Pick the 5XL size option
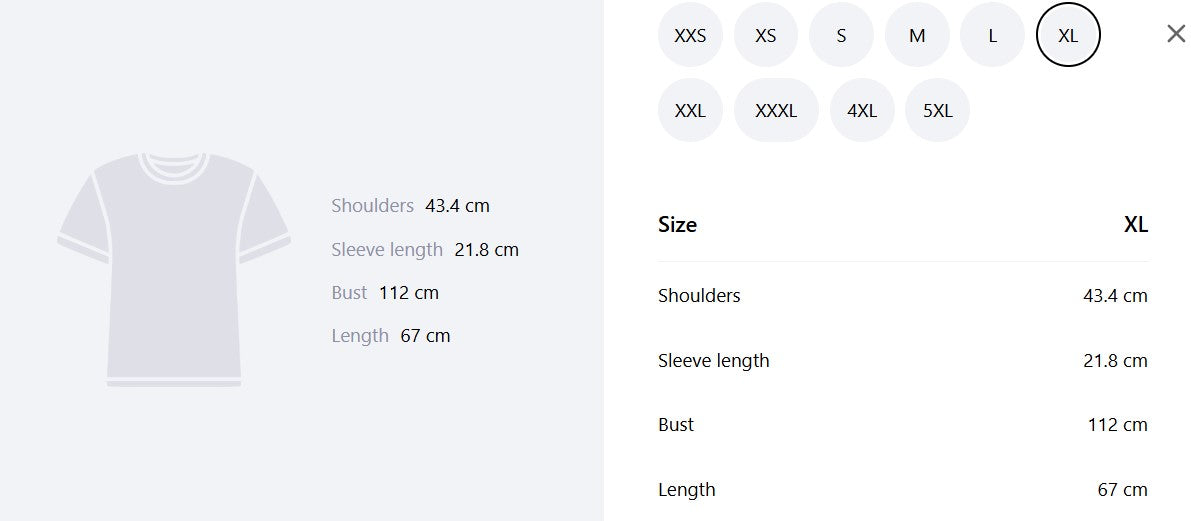The image size is (1191, 521). (x=937, y=110)
